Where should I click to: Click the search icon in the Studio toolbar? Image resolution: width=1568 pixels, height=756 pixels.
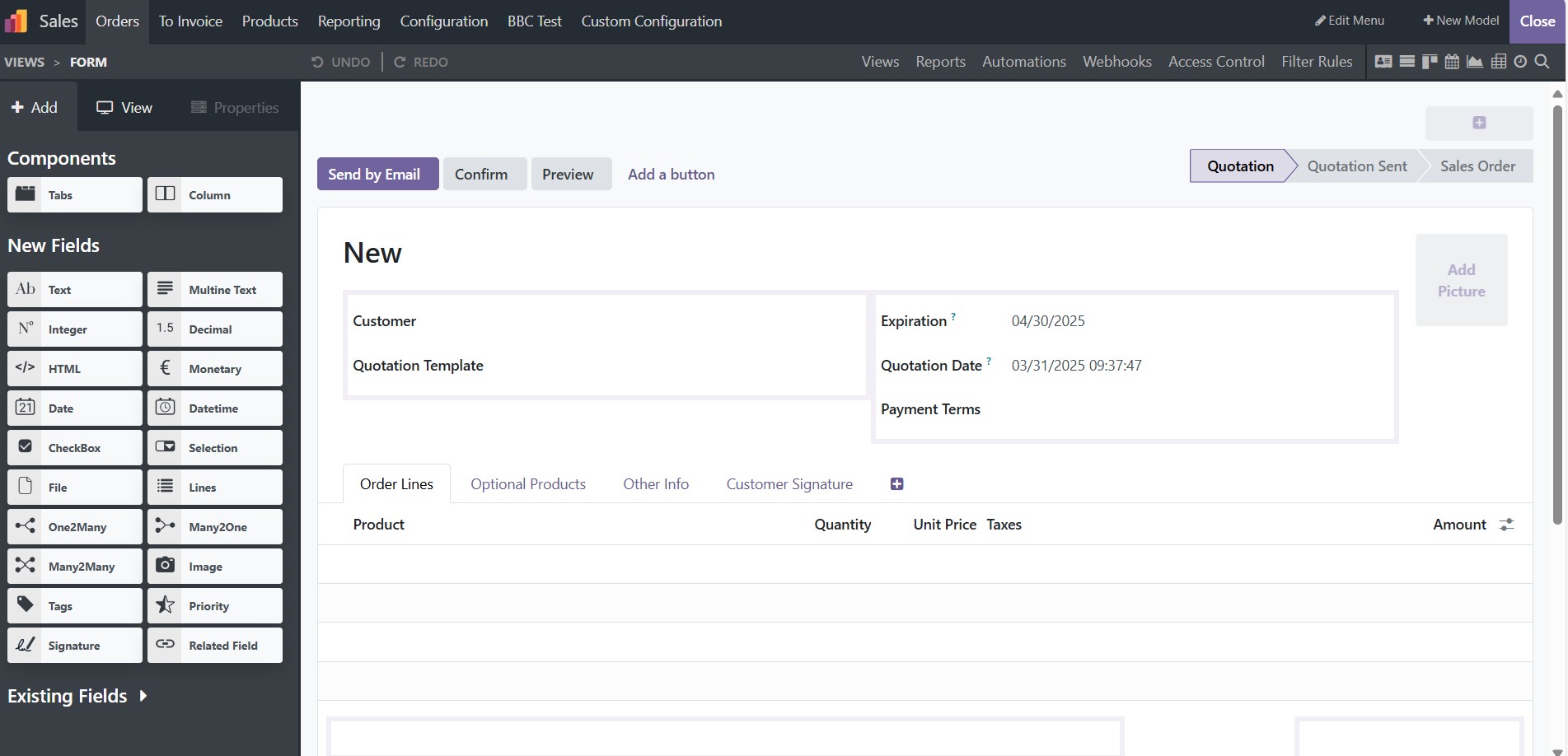point(1542,62)
